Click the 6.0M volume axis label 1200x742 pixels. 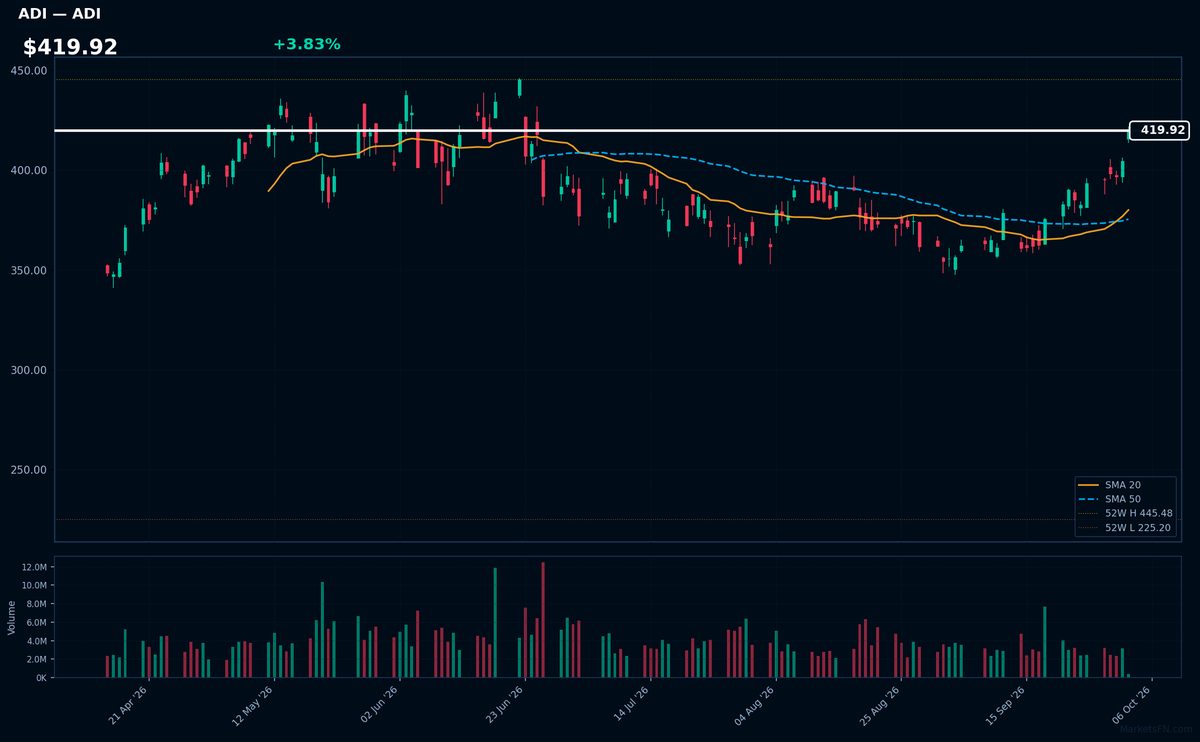point(36,623)
